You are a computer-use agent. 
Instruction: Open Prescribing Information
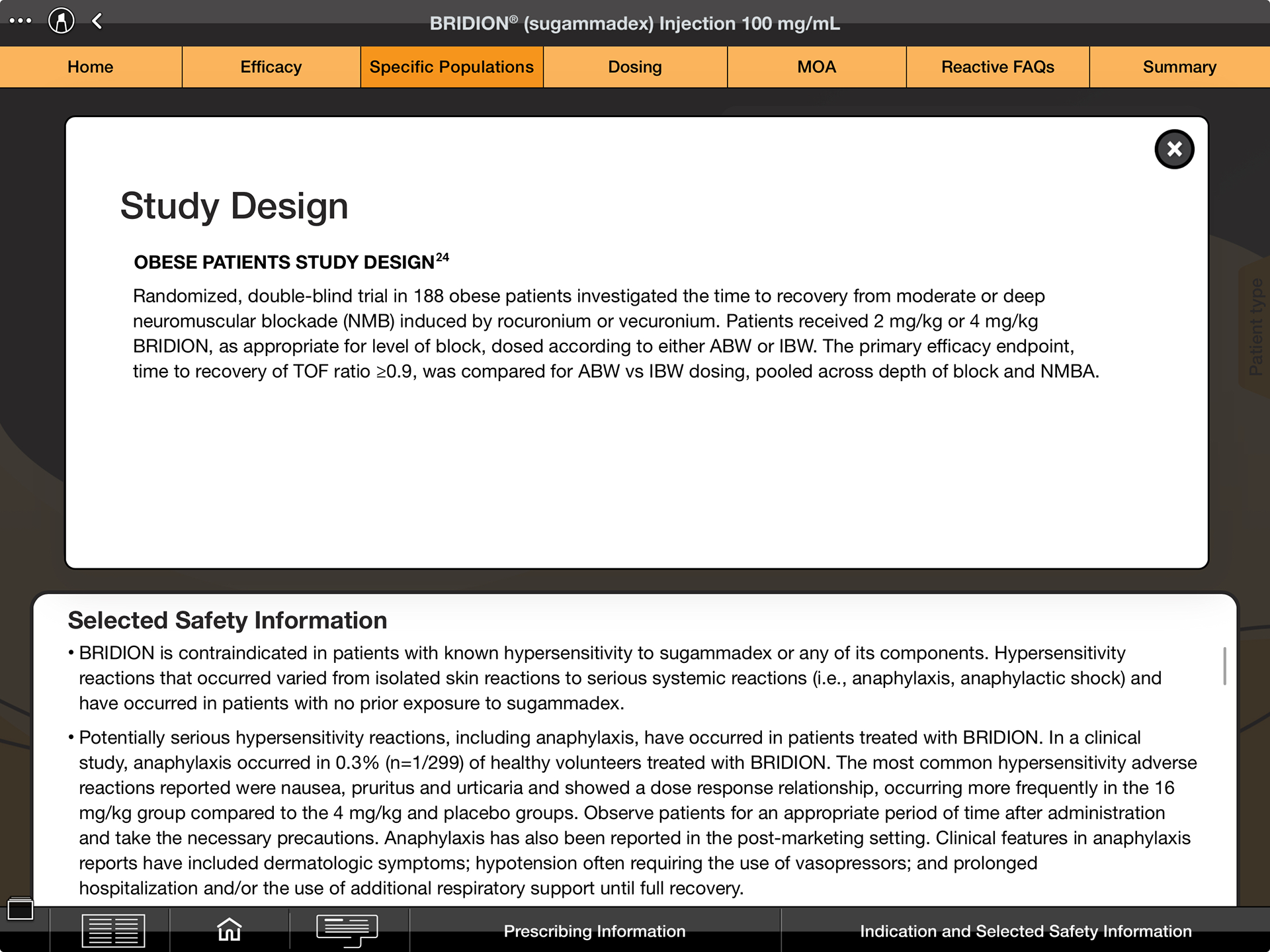(x=595, y=931)
